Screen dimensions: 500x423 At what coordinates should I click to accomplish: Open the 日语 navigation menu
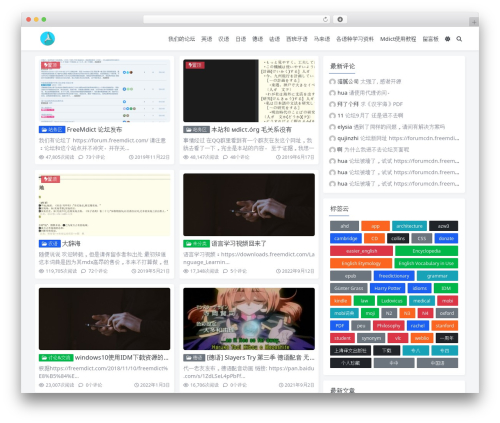point(241,39)
